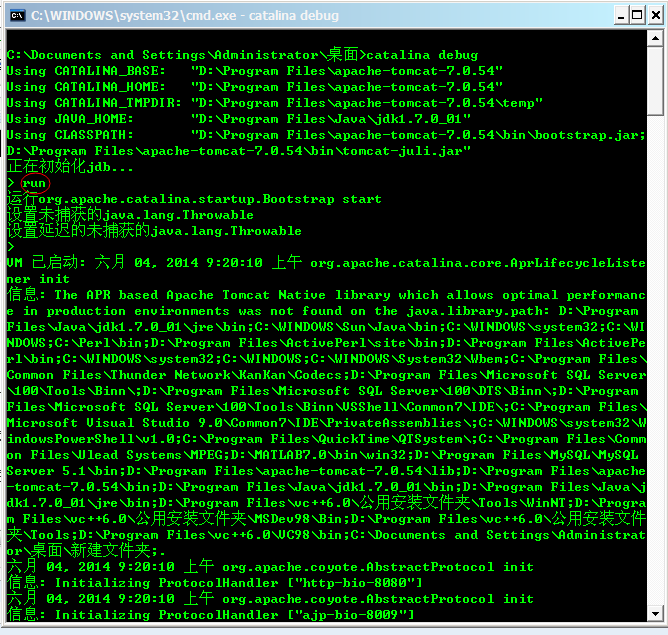Click 'org.apache.catalina.startup.Bootstrap start' text
Viewport: 668px width, 635px height.
[210, 199]
